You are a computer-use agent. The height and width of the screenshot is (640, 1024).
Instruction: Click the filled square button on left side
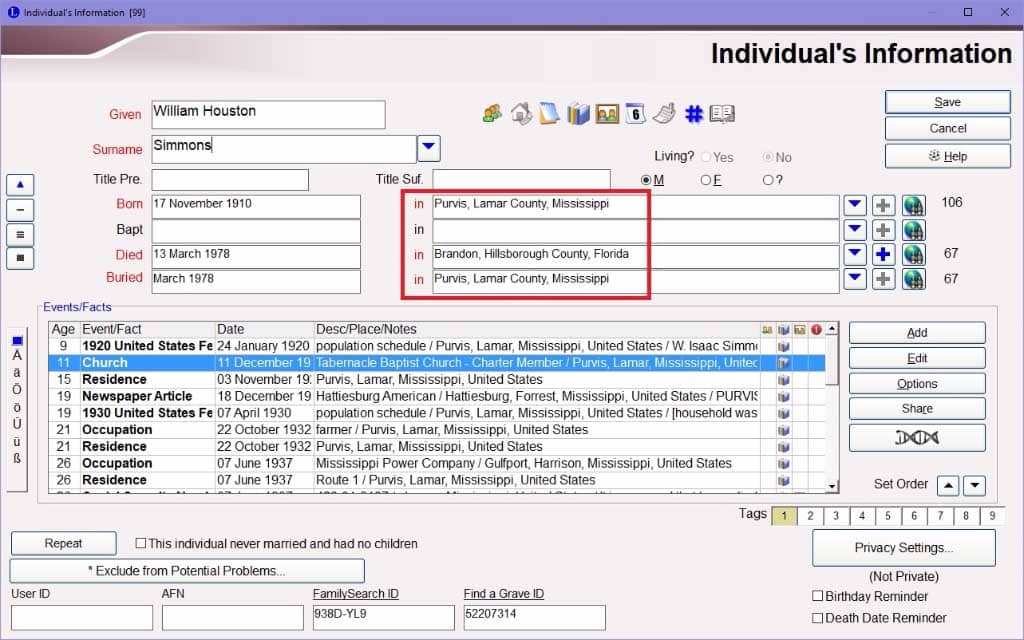pyautogui.click(x=20, y=258)
